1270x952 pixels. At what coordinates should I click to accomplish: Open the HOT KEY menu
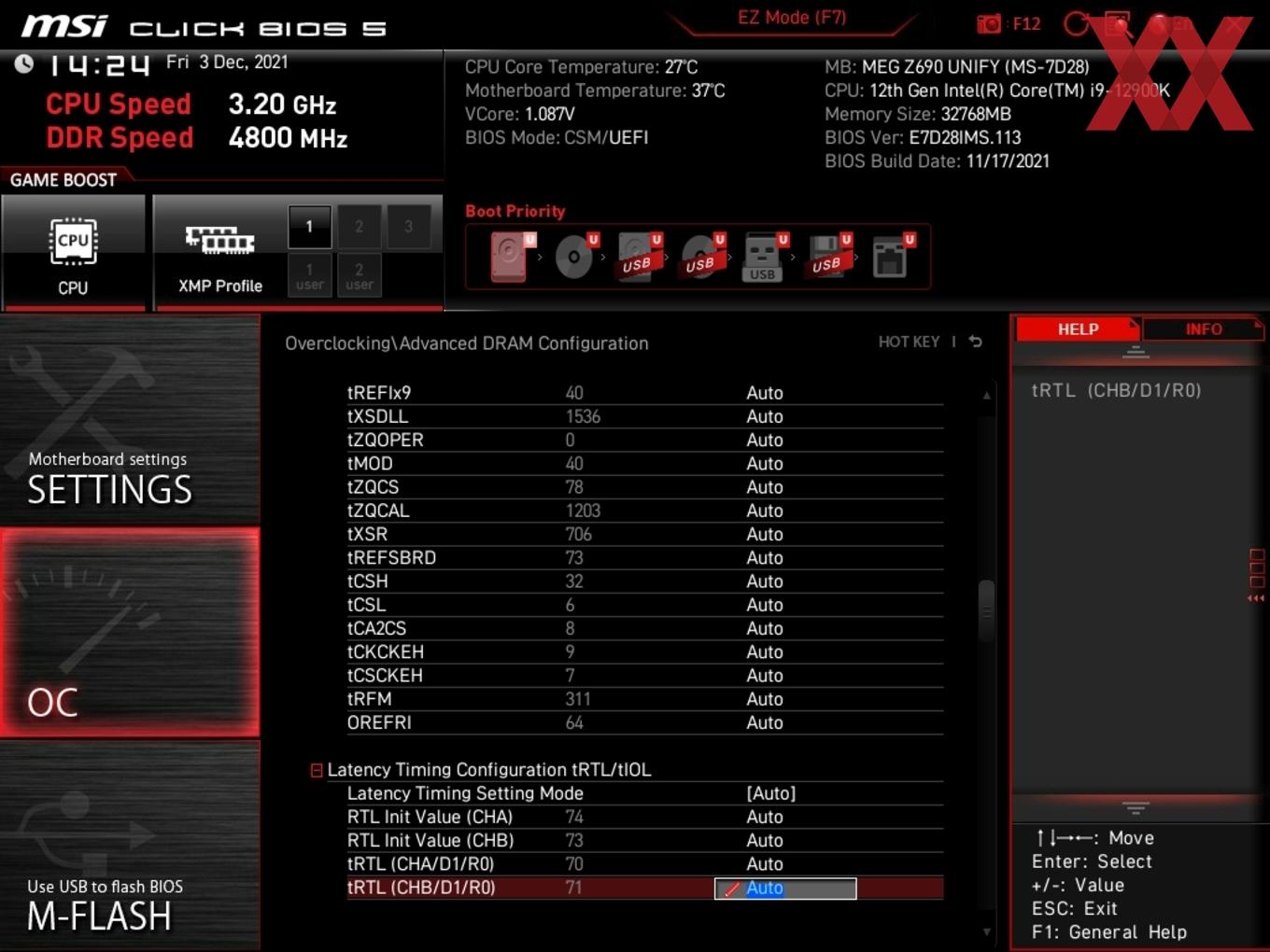coord(909,342)
